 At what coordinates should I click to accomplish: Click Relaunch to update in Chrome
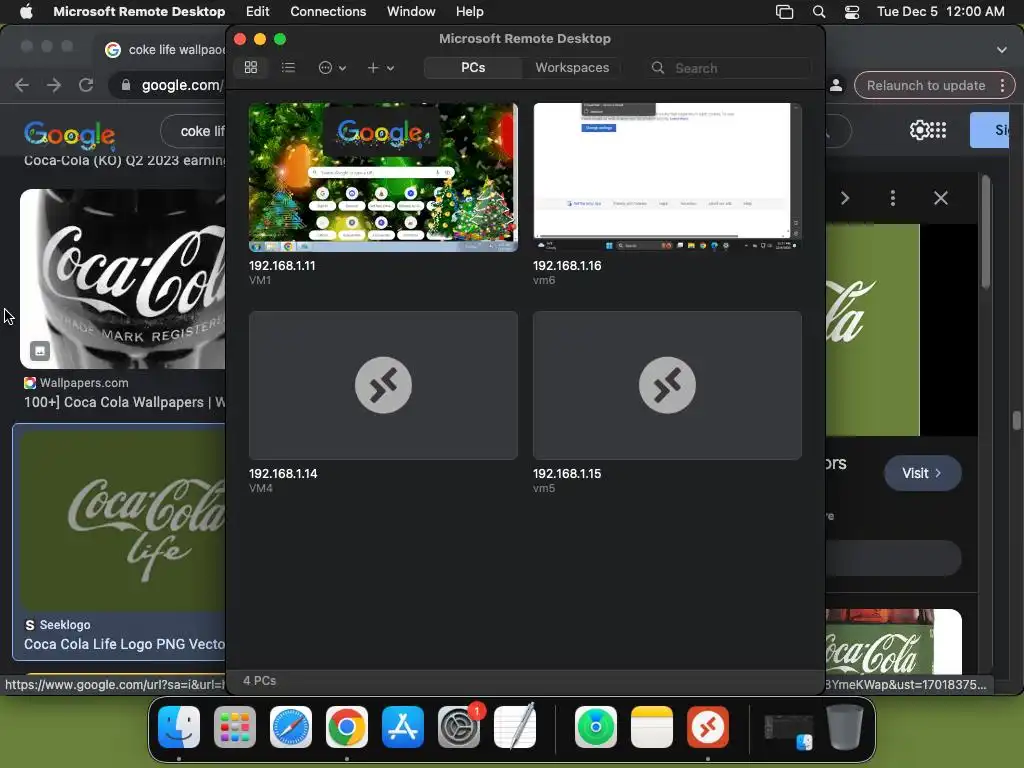(x=925, y=86)
